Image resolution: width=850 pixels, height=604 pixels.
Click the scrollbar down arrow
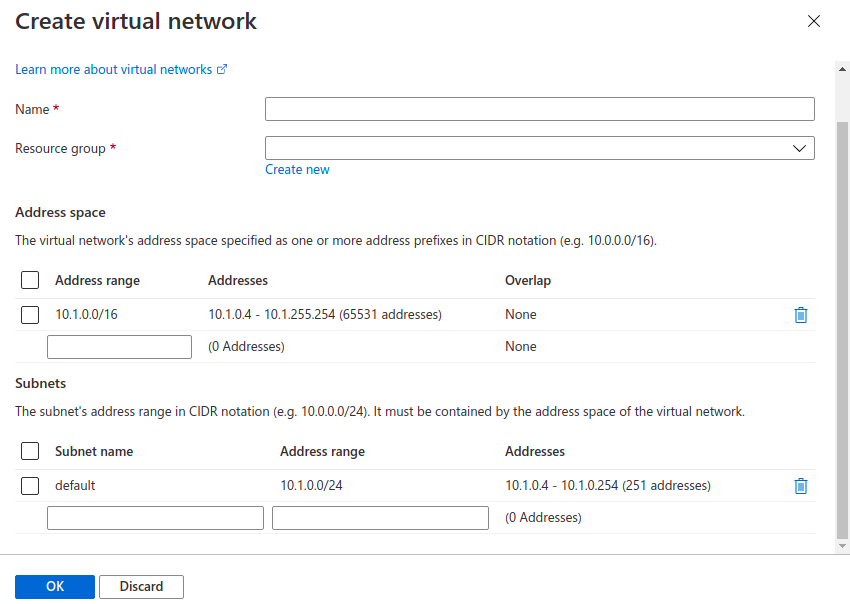click(842, 546)
